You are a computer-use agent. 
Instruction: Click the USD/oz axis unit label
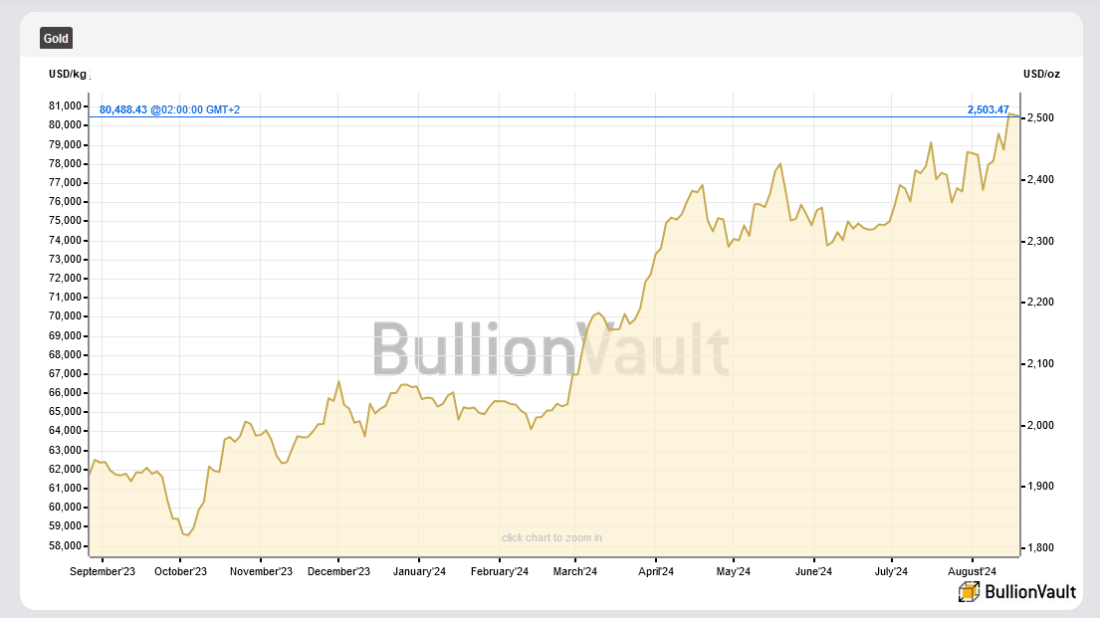coord(1041,74)
